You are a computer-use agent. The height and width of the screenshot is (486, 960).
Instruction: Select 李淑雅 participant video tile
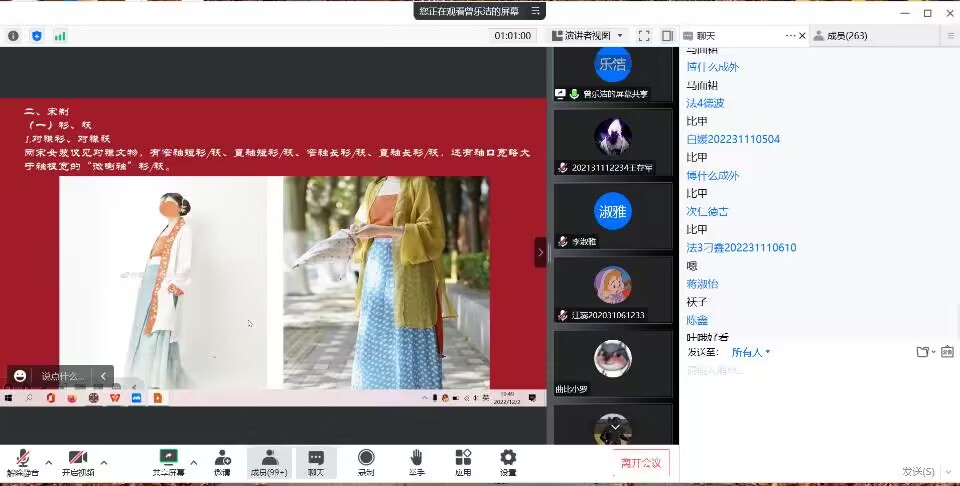pos(613,215)
